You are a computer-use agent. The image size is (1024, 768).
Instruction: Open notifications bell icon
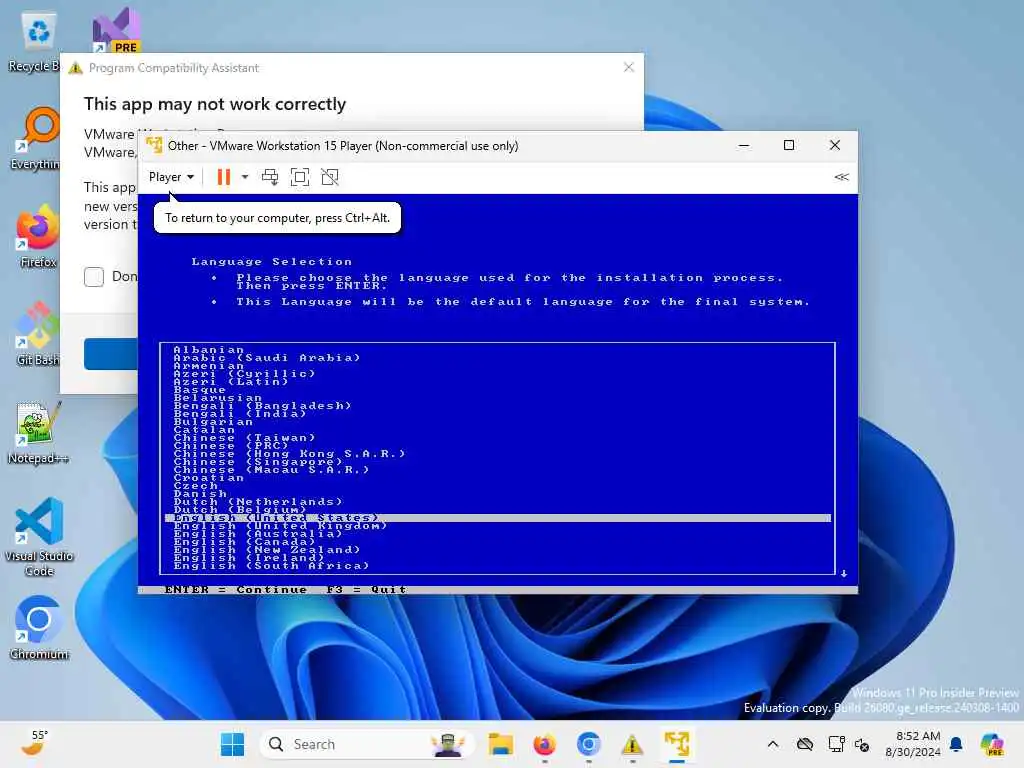956,744
